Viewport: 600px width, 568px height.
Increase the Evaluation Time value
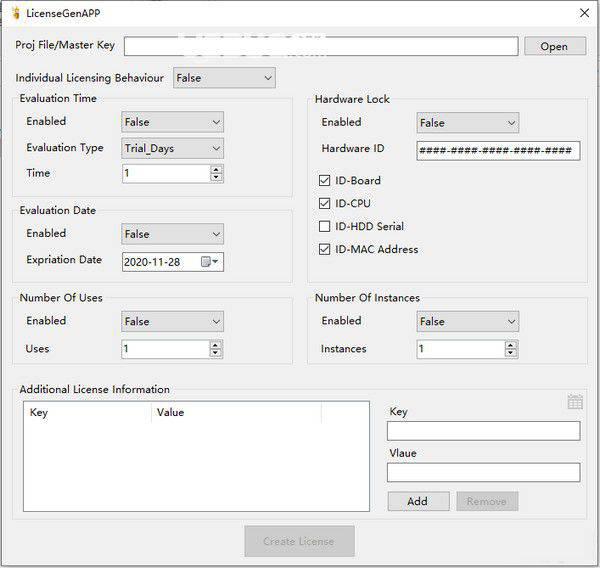coord(216,169)
